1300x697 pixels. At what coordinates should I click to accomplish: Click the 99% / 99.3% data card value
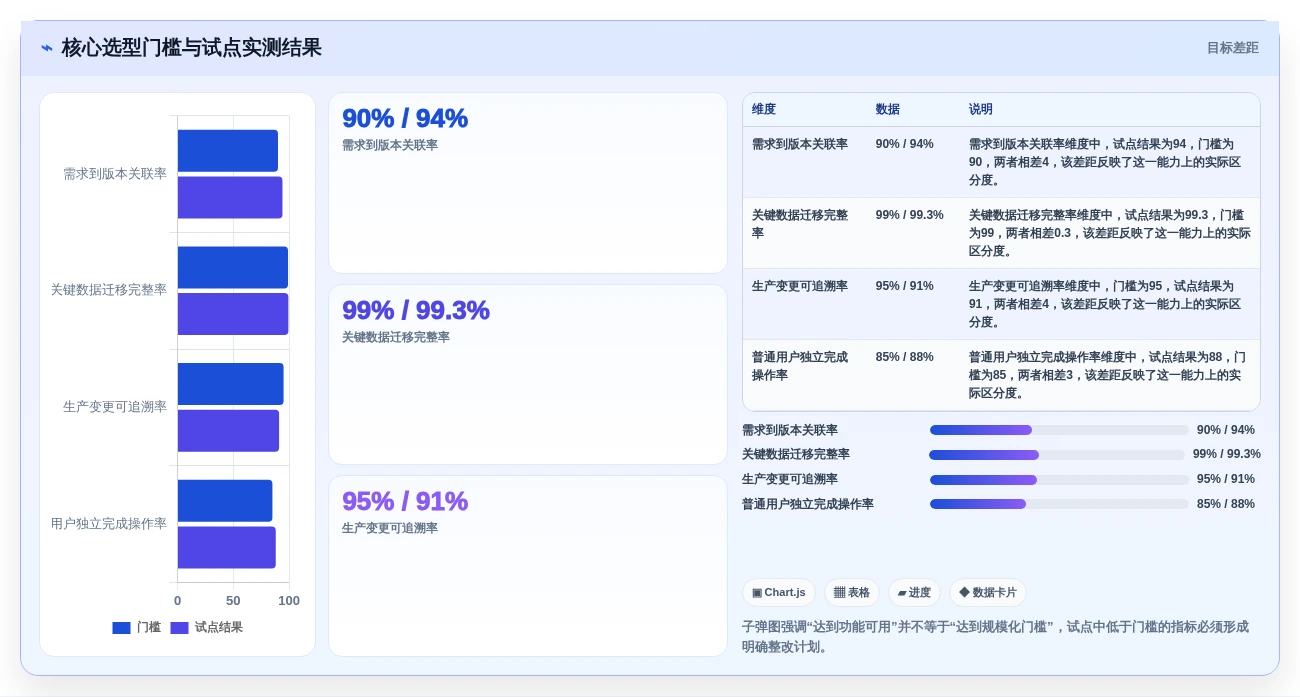click(x=416, y=310)
